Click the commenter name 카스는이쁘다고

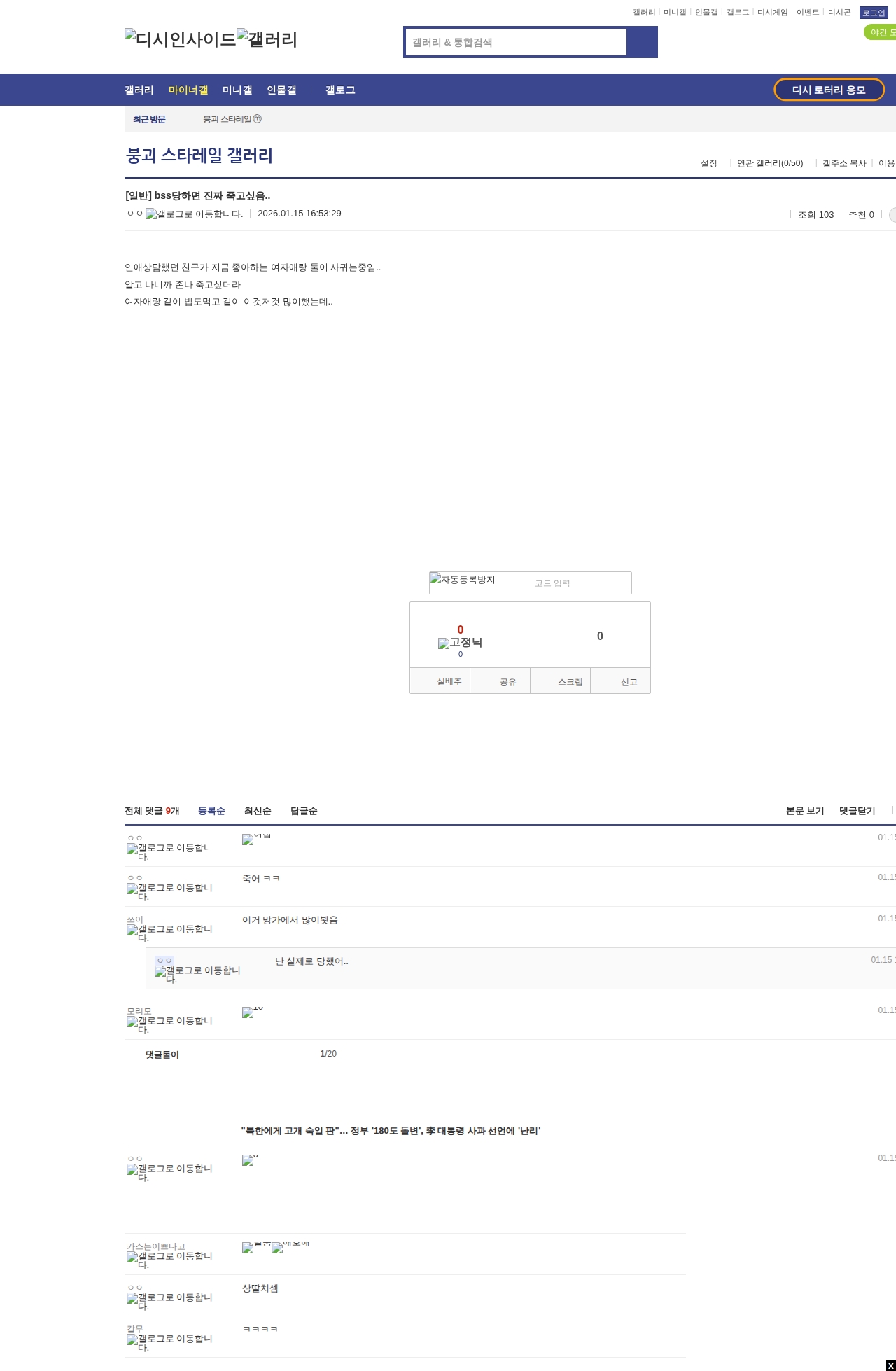point(156,1246)
